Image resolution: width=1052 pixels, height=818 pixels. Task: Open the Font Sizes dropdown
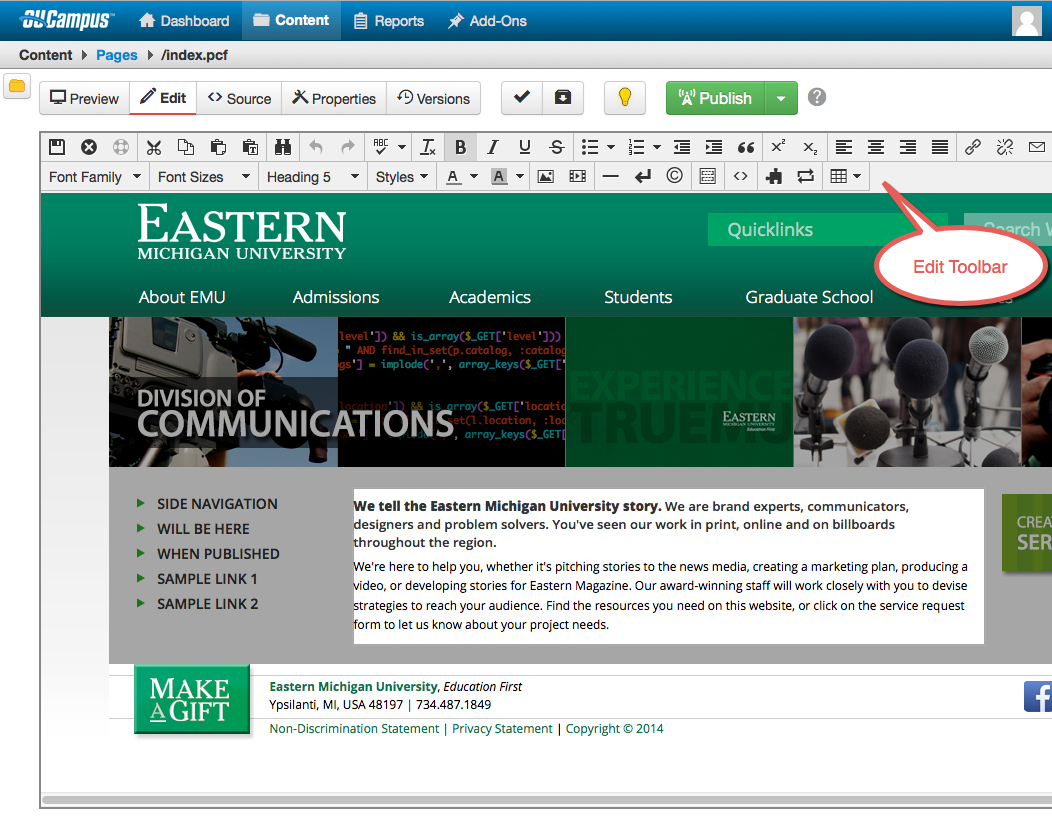(x=204, y=176)
